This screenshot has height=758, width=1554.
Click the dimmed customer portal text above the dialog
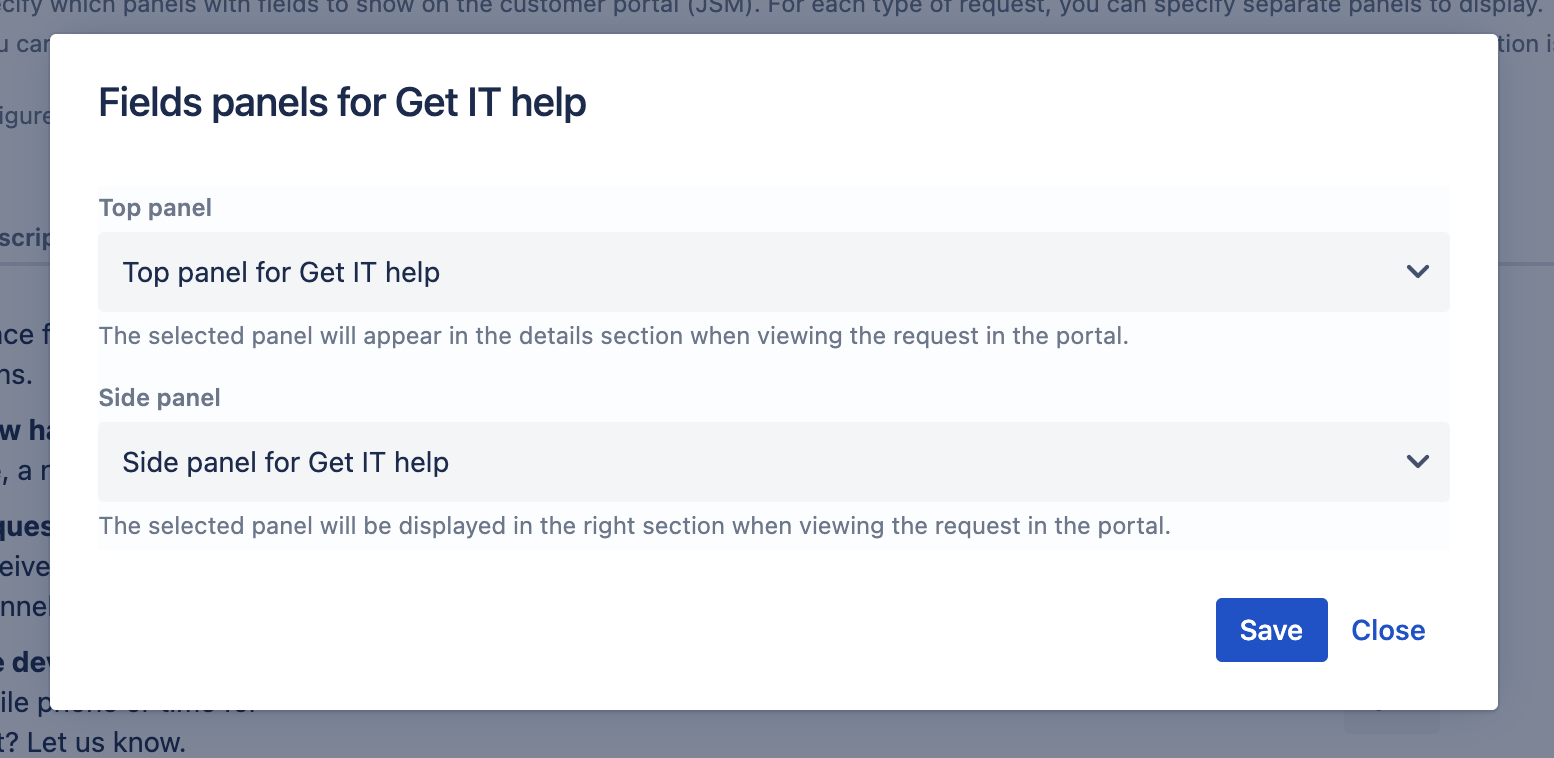point(777,12)
